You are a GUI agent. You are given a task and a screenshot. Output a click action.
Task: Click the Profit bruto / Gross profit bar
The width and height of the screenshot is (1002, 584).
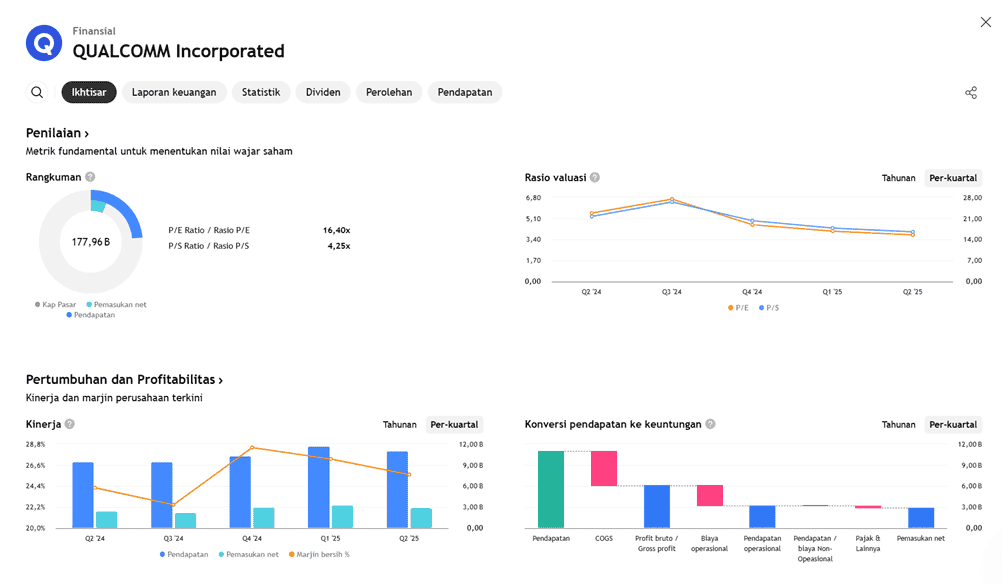pos(657,507)
